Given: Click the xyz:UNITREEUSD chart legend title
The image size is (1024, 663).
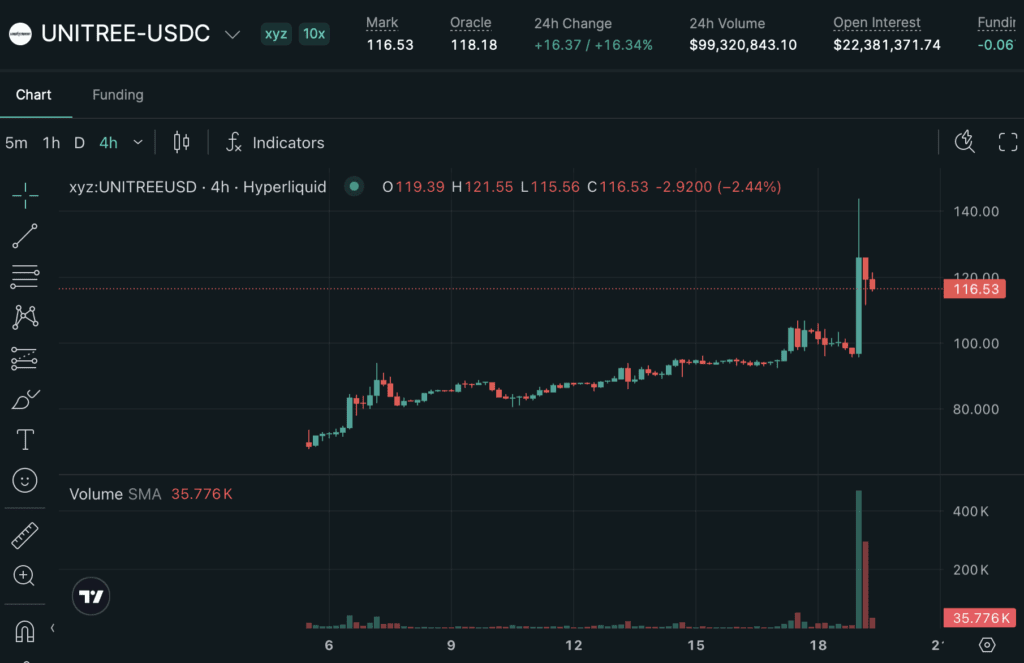Looking at the screenshot, I should (198, 187).
